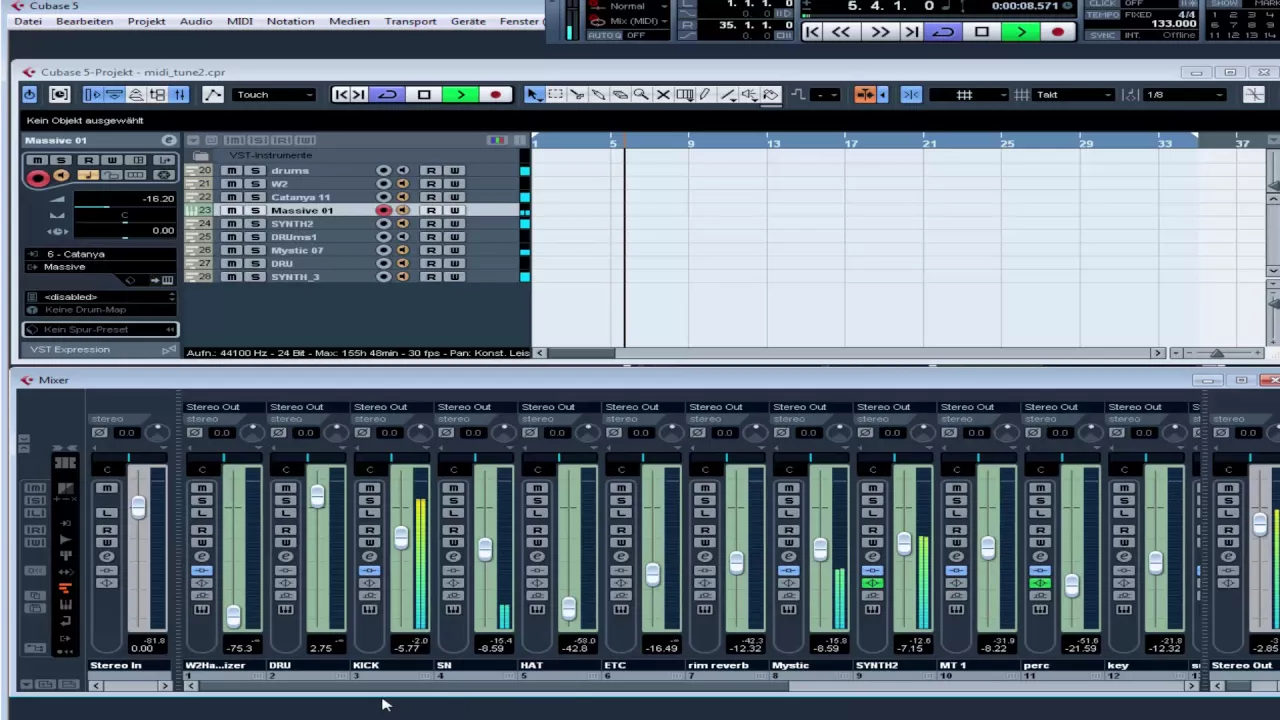Select the Object Selection arrow tool
This screenshot has height=720, width=1280.
(533, 94)
